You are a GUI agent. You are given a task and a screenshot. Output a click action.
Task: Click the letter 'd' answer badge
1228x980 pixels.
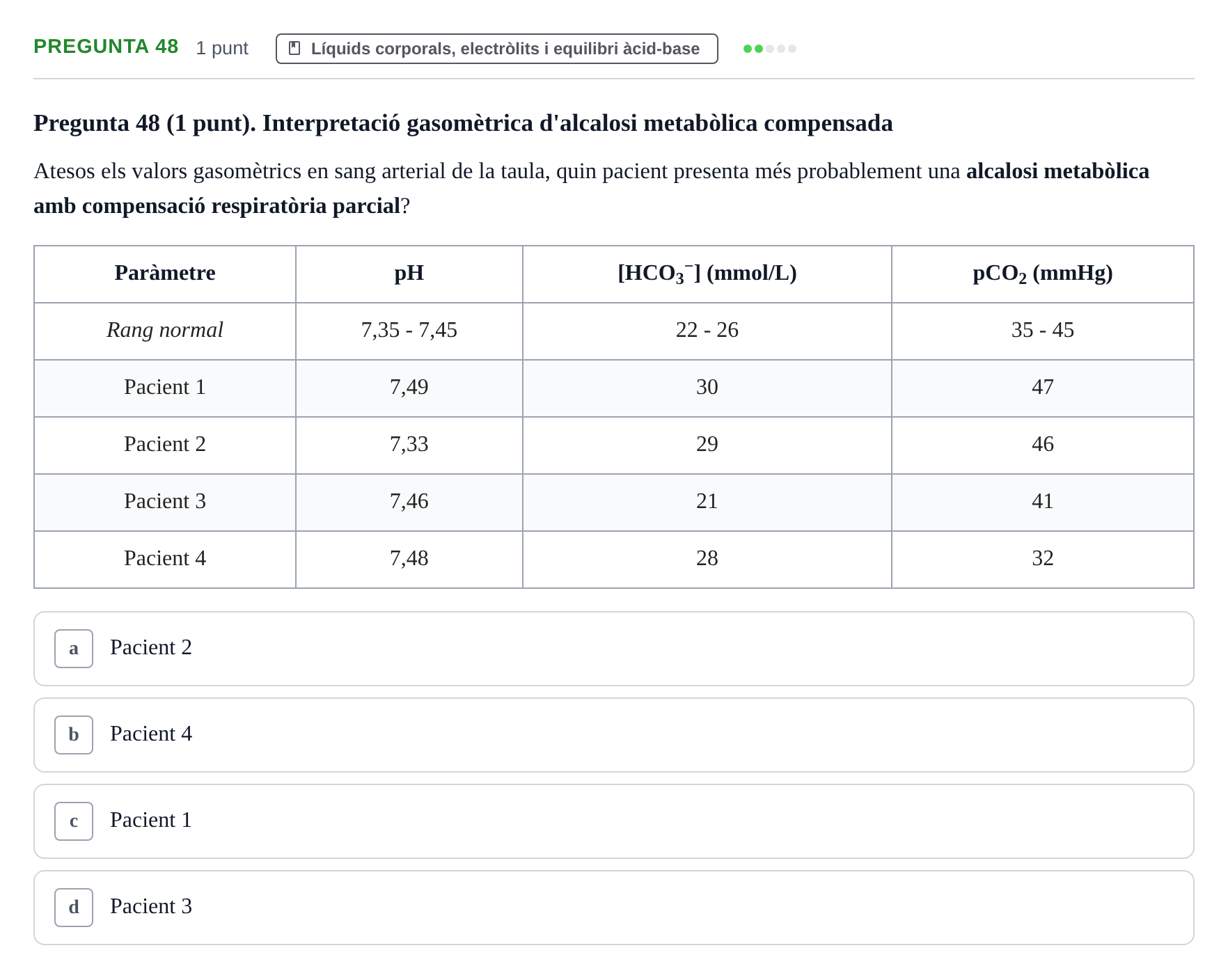click(74, 908)
